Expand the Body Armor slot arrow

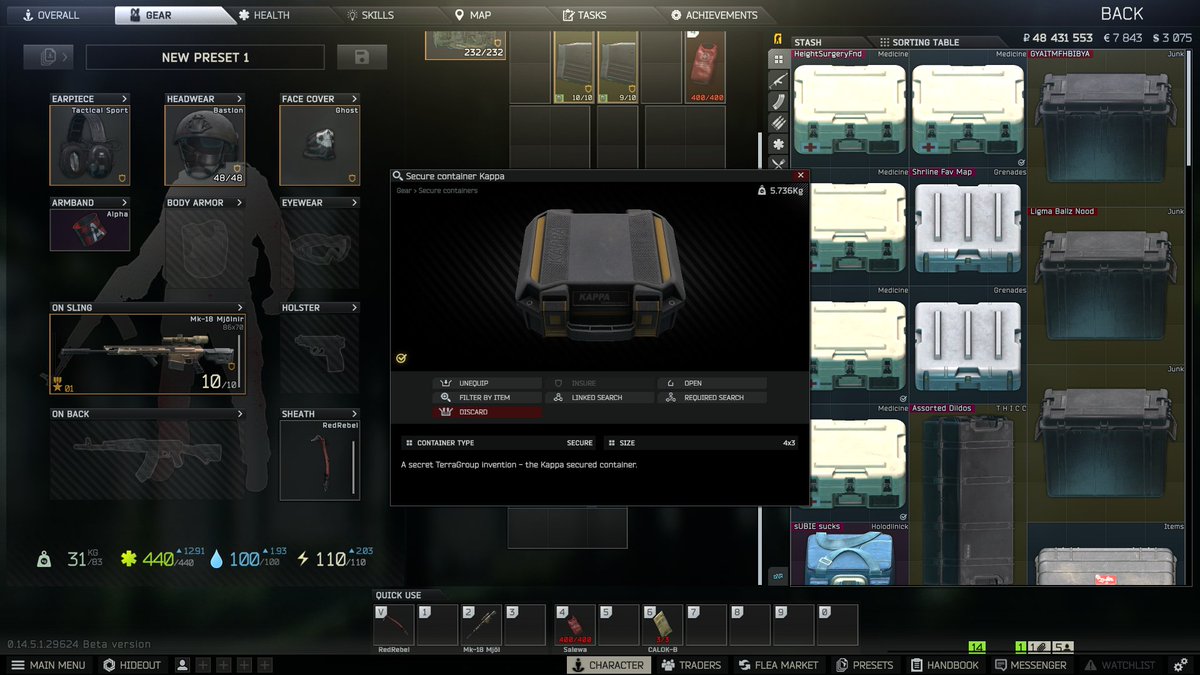239,202
